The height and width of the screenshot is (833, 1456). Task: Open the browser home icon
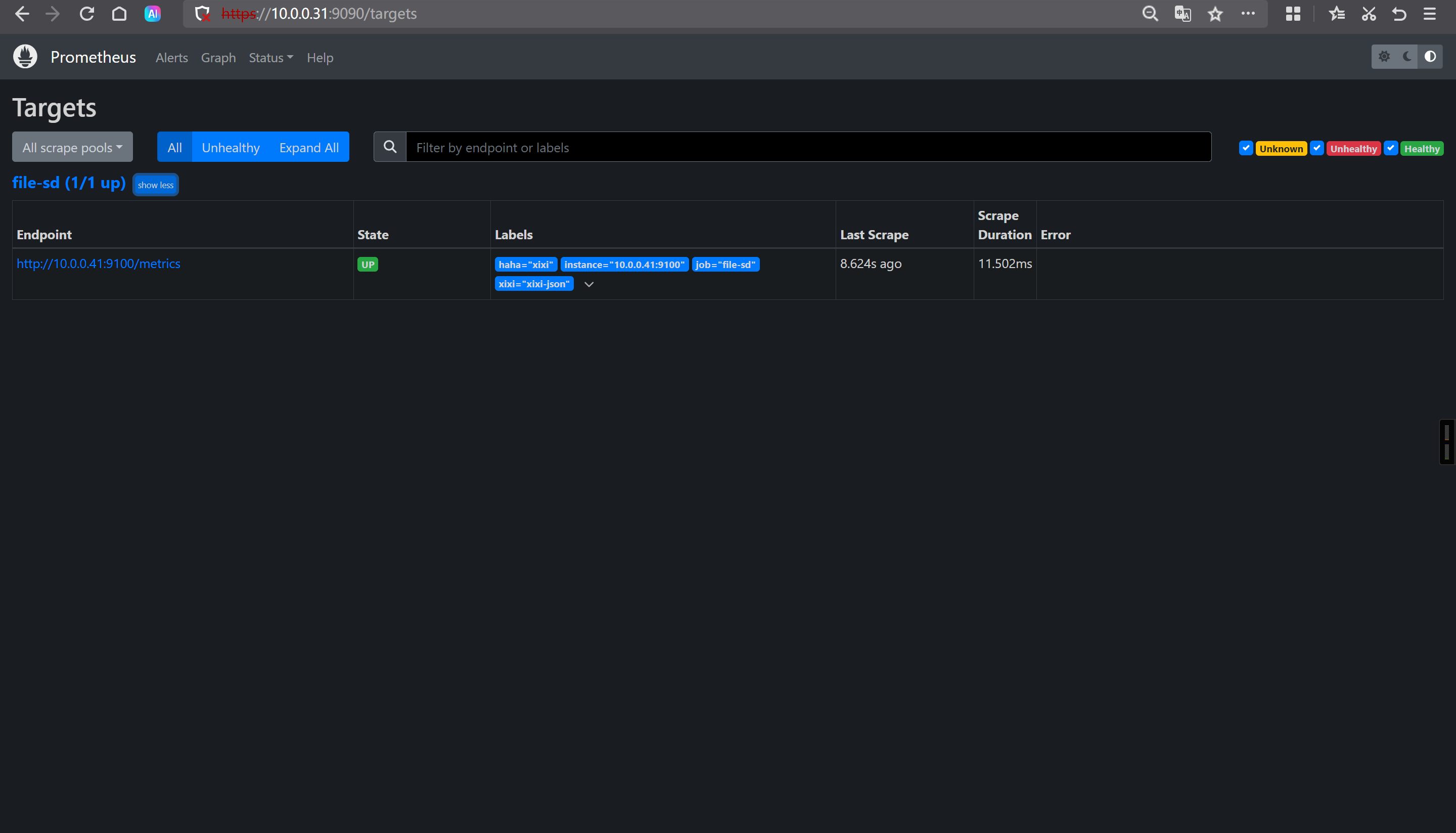(x=119, y=14)
